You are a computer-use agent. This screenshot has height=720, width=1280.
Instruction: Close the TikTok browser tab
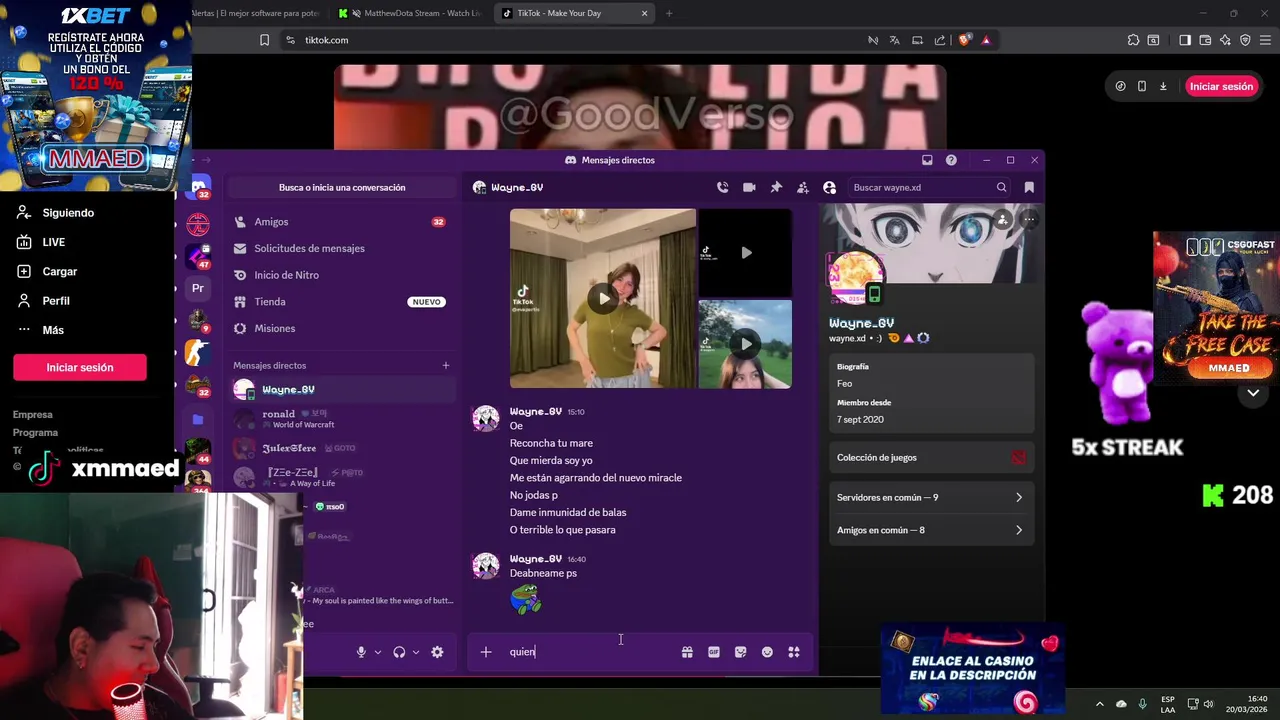pyautogui.click(x=644, y=13)
